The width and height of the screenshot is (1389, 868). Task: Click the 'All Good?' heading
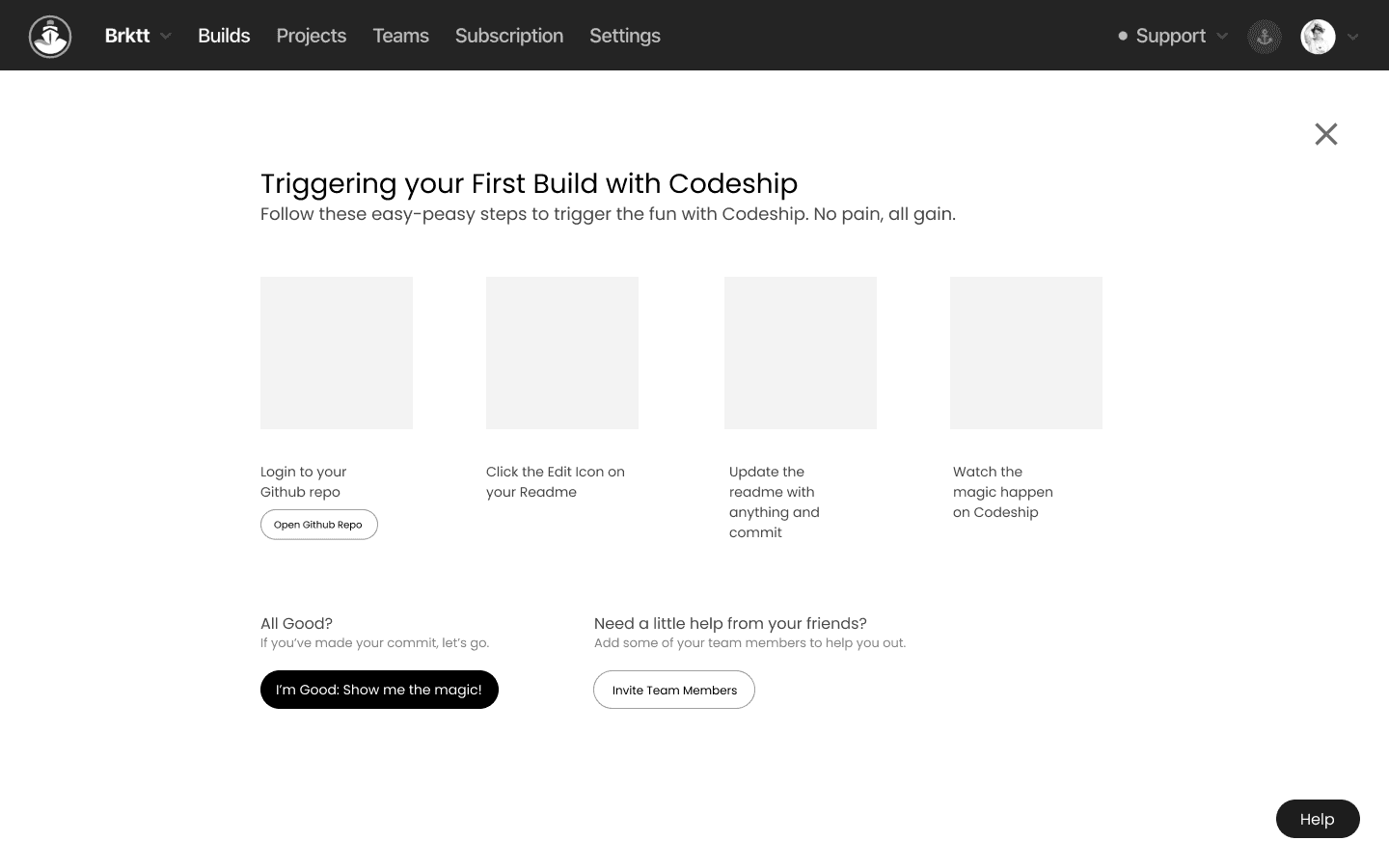[296, 623]
